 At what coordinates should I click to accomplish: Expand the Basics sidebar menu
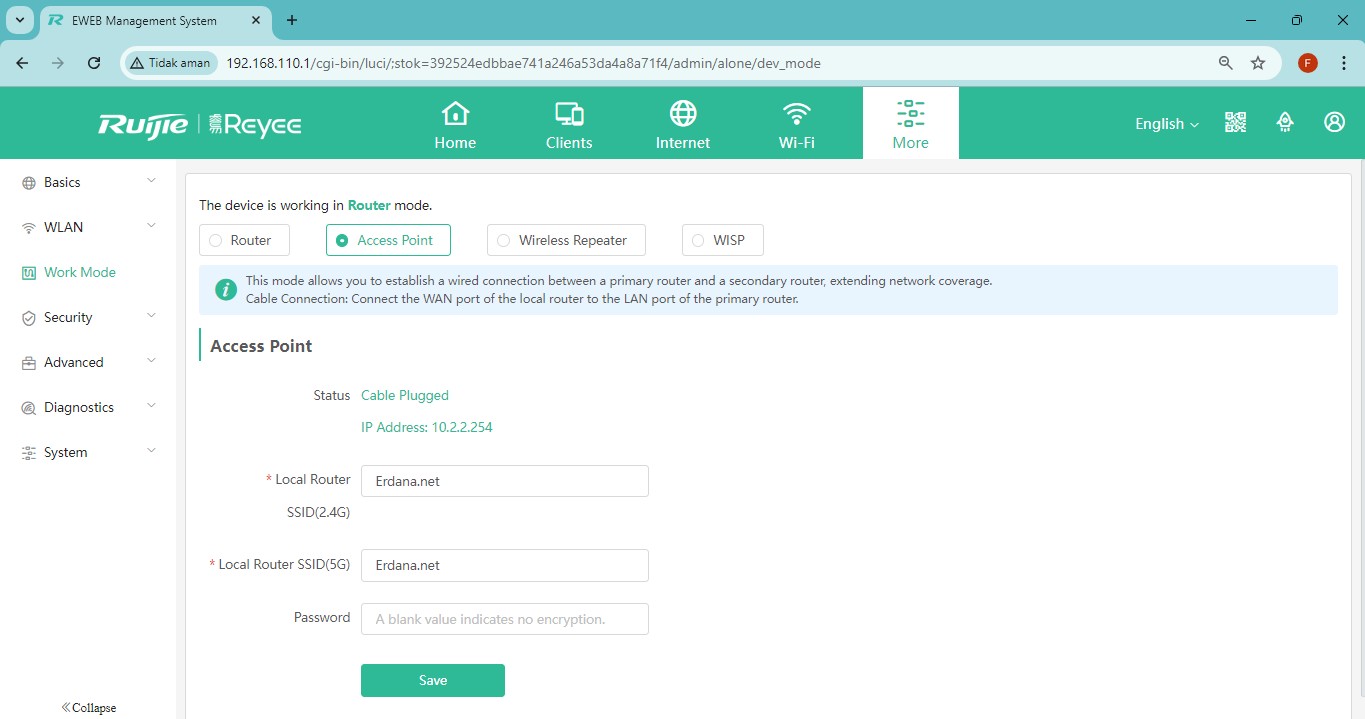click(88, 182)
